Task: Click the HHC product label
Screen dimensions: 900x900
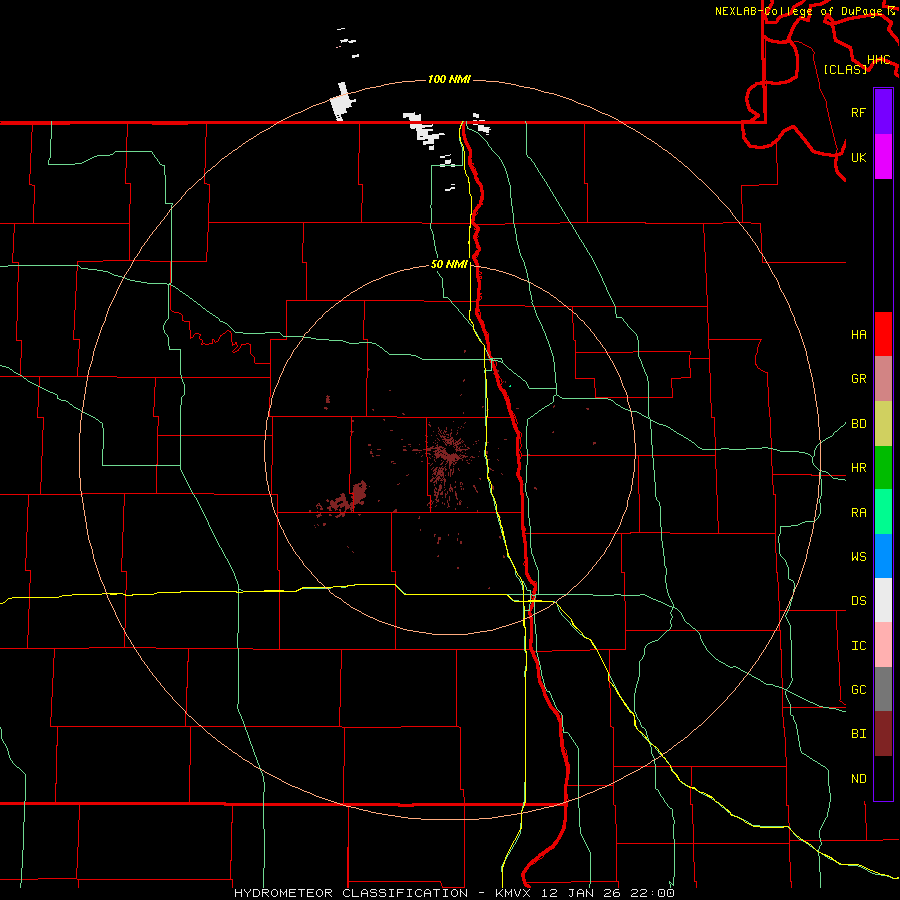Action: [x=879, y=60]
